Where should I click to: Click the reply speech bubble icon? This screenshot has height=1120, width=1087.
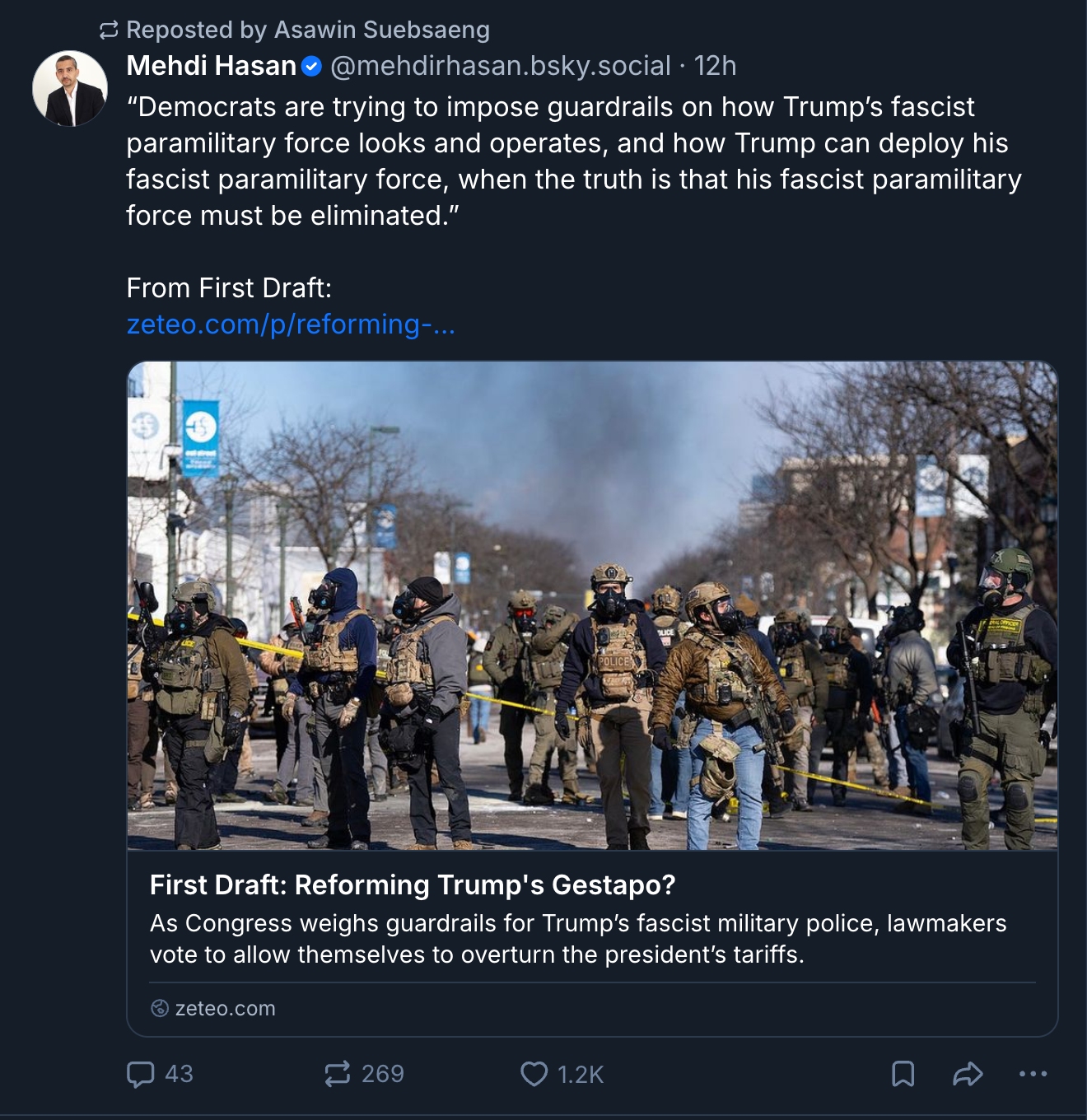pos(140,1074)
